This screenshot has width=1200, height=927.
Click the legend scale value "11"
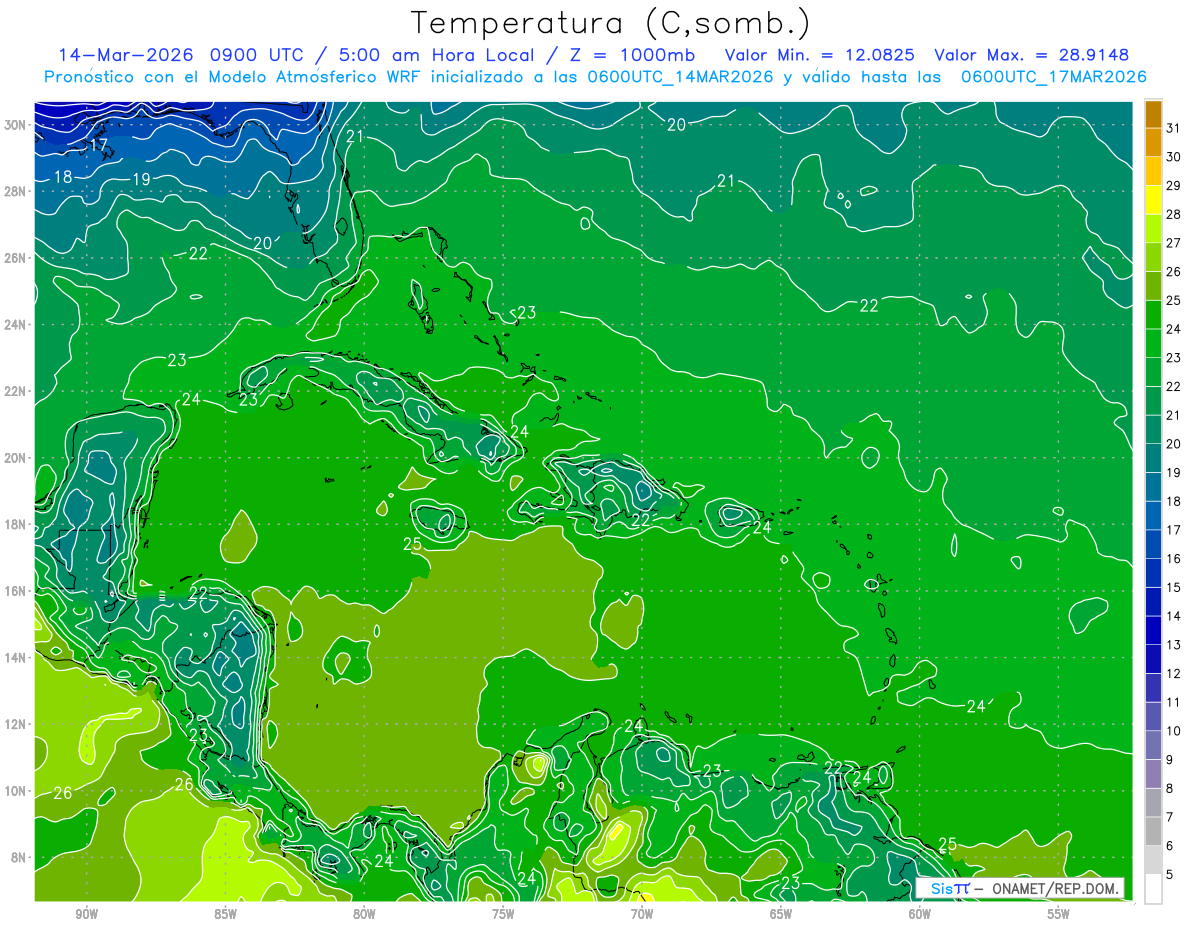pos(1175,703)
